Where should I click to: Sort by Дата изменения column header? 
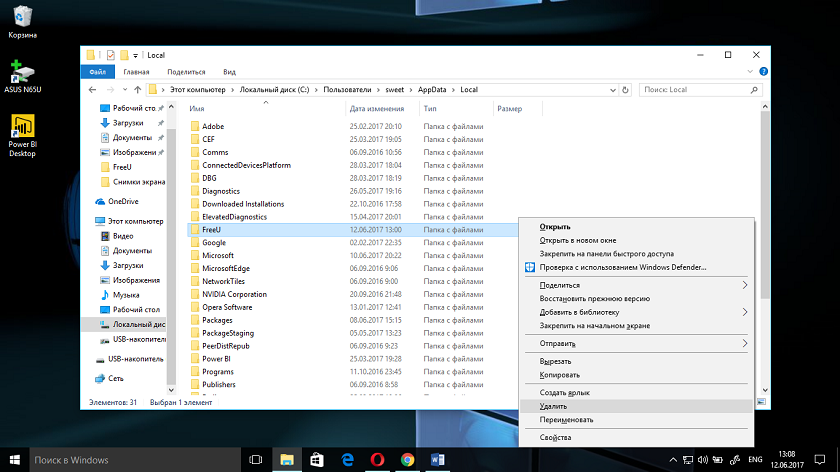[377, 108]
